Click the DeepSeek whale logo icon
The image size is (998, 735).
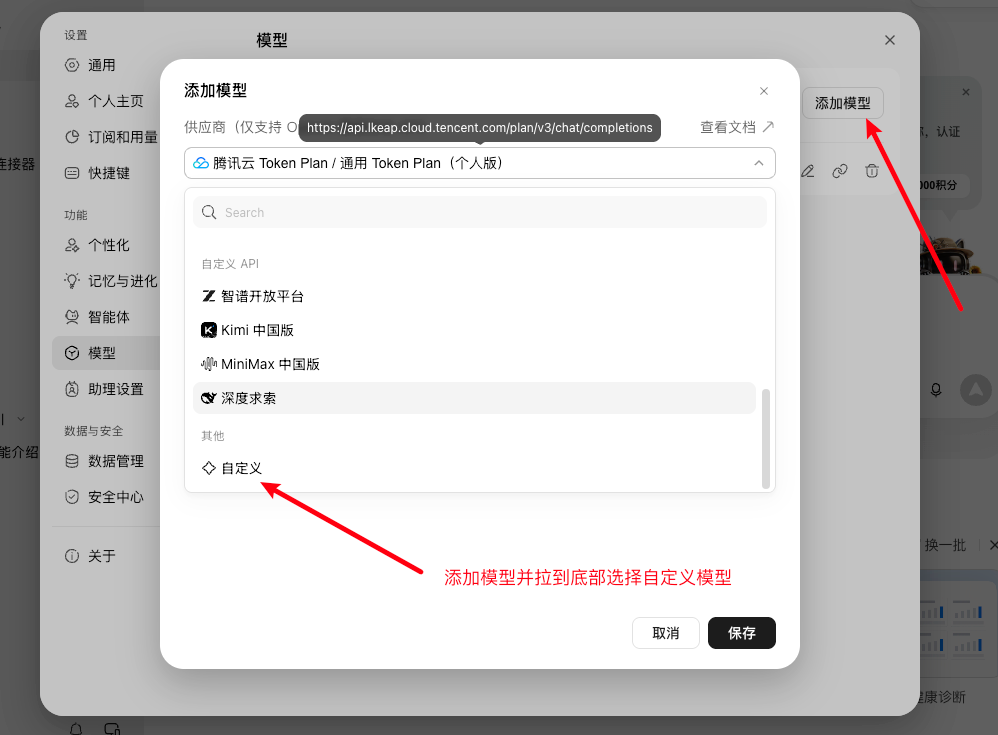209,398
